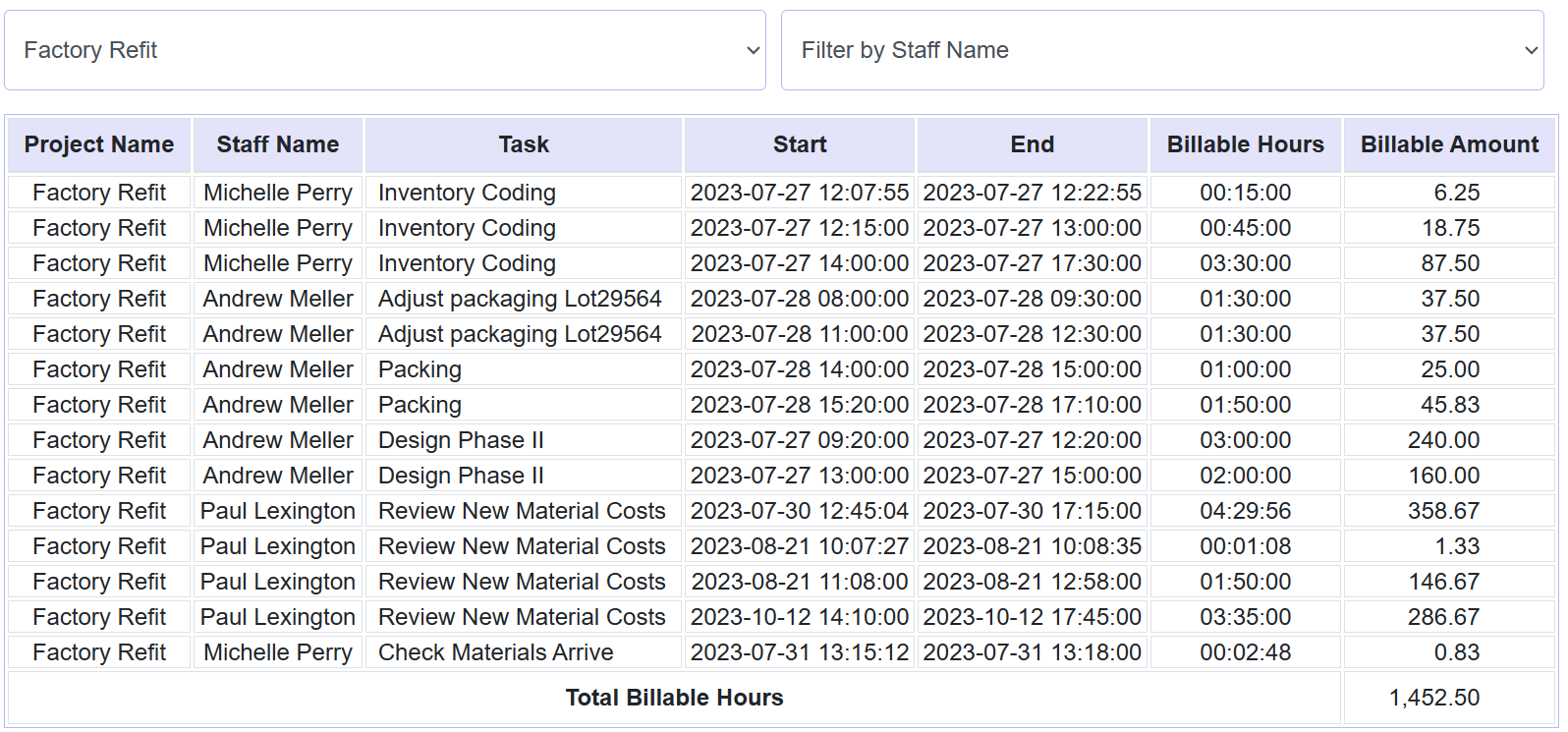This screenshot has height=732, width=1568.
Task: Click the End column header
Action: pos(1031,143)
